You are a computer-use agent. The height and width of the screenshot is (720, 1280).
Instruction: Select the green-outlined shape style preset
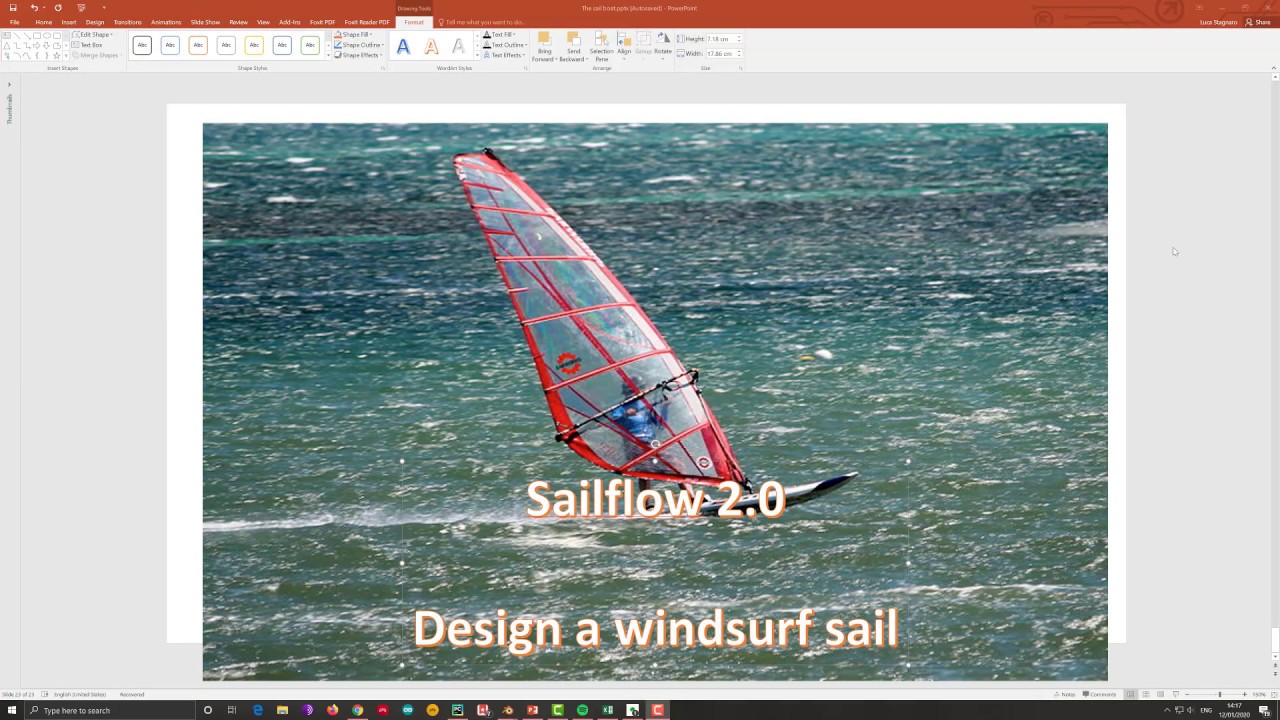pos(310,45)
